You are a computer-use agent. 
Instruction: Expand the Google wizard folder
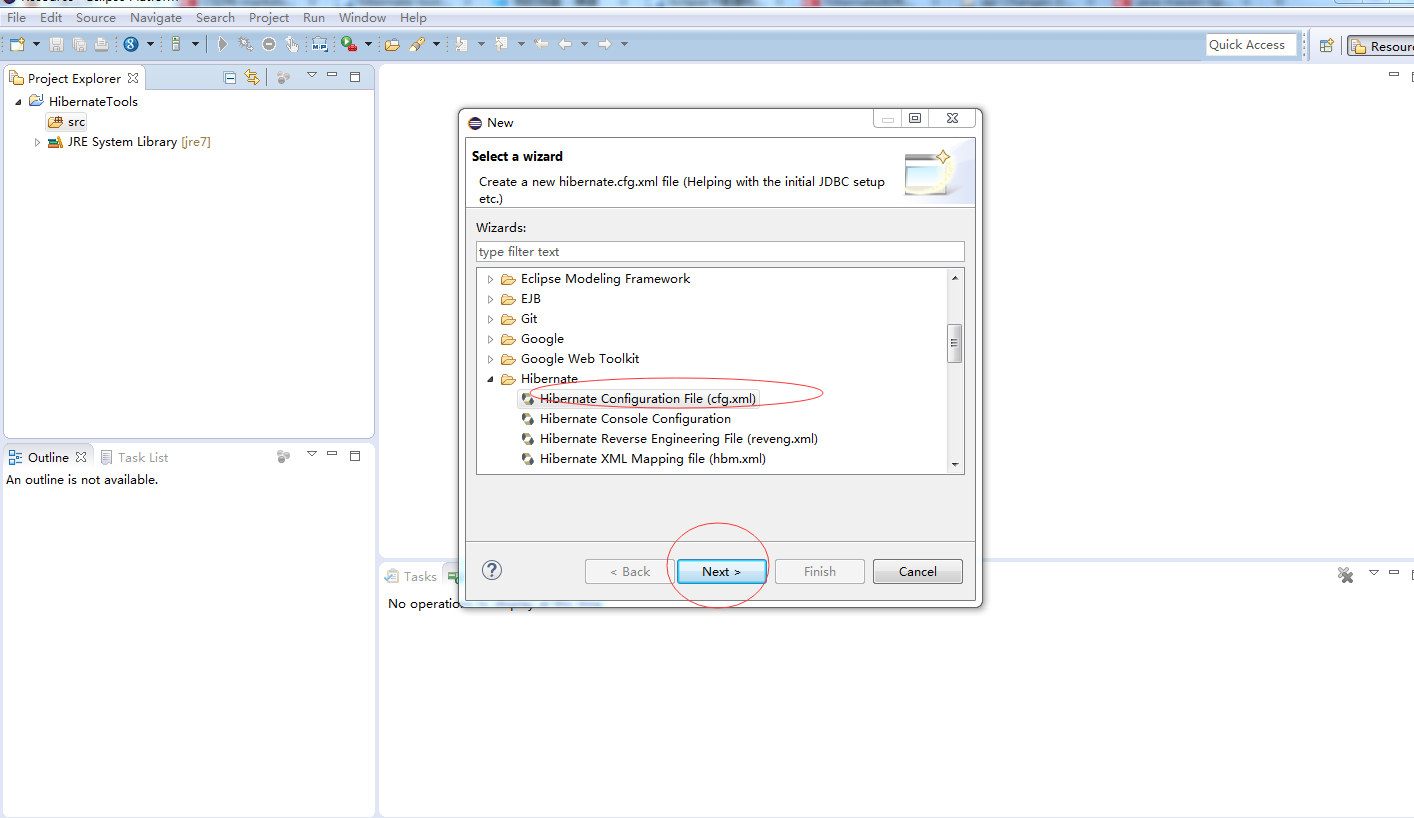point(490,339)
